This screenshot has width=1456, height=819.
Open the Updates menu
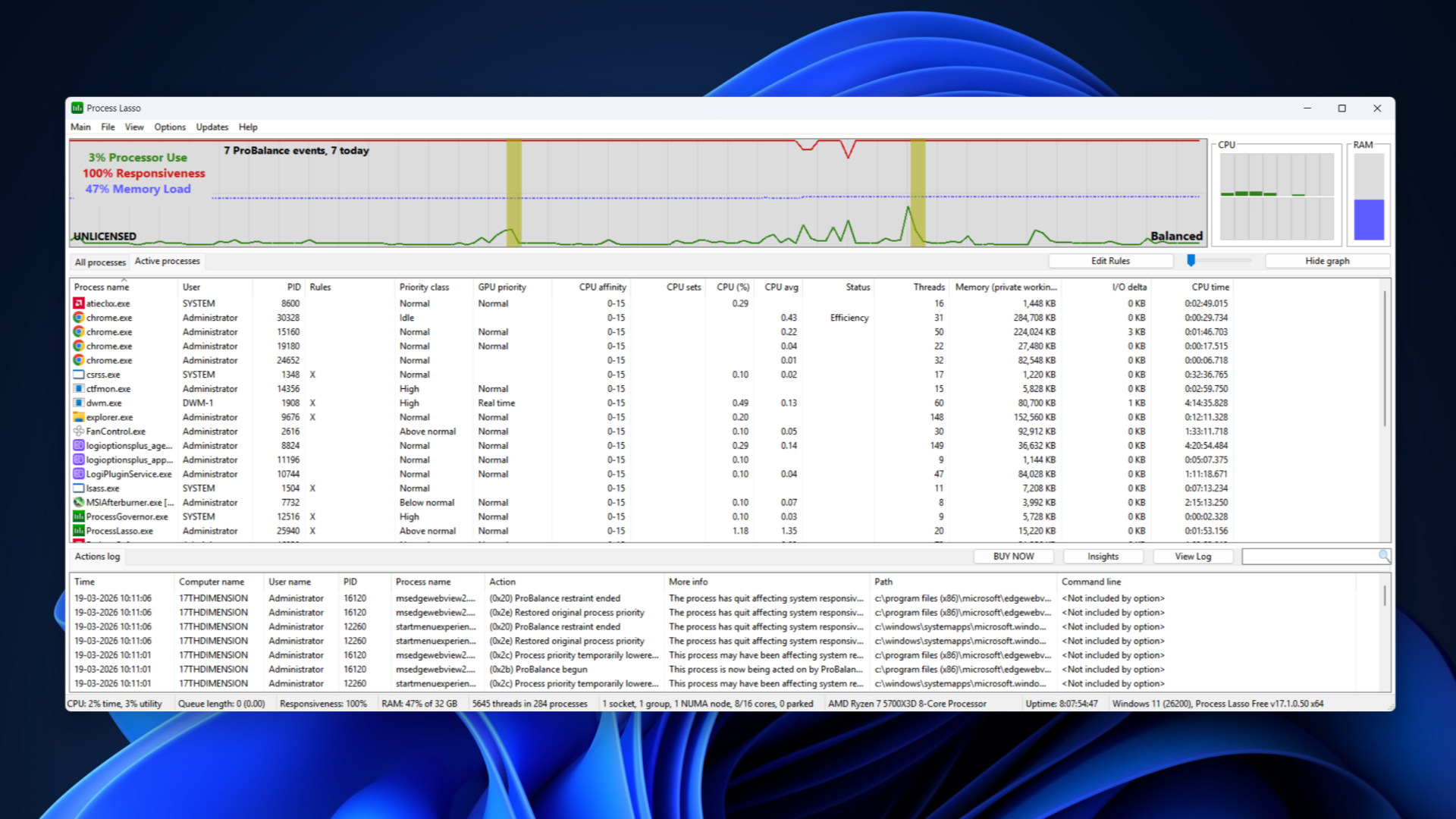[x=212, y=127]
